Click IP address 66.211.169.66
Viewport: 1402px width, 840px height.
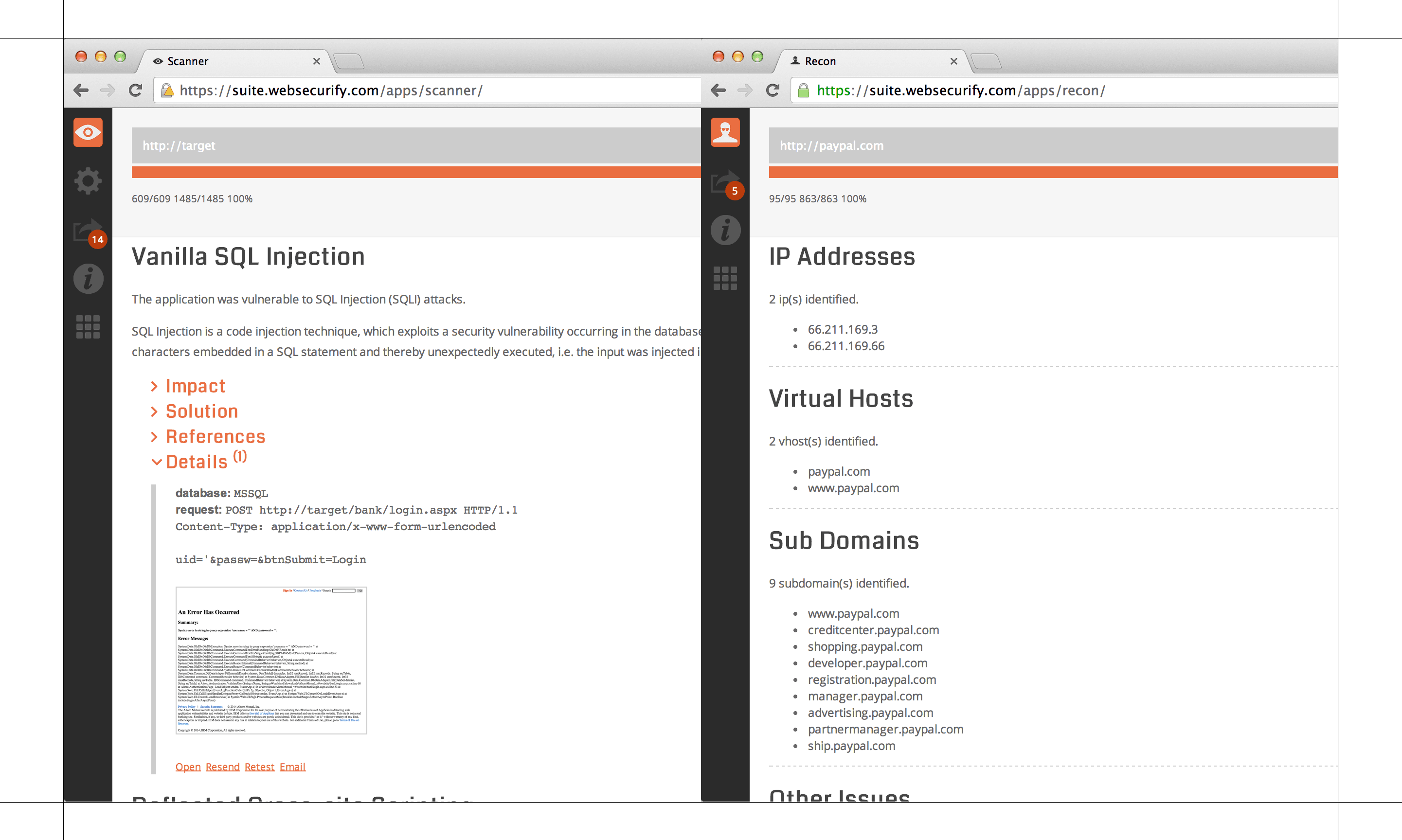click(x=845, y=346)
